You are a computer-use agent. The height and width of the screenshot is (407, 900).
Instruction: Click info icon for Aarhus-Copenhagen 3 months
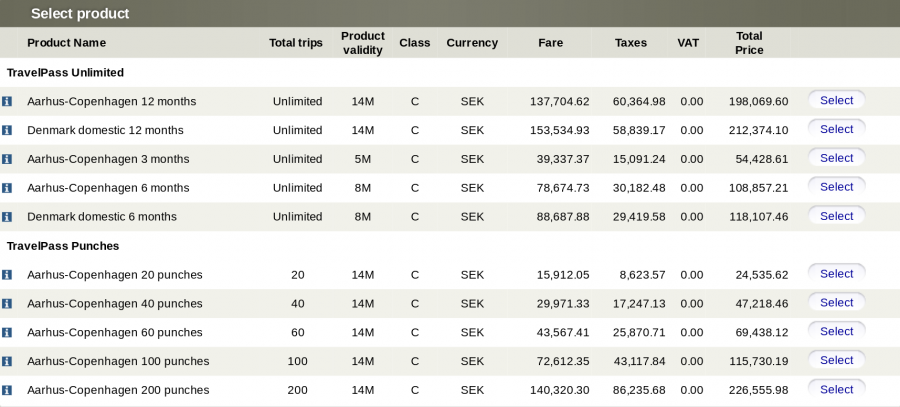(7, 159)
